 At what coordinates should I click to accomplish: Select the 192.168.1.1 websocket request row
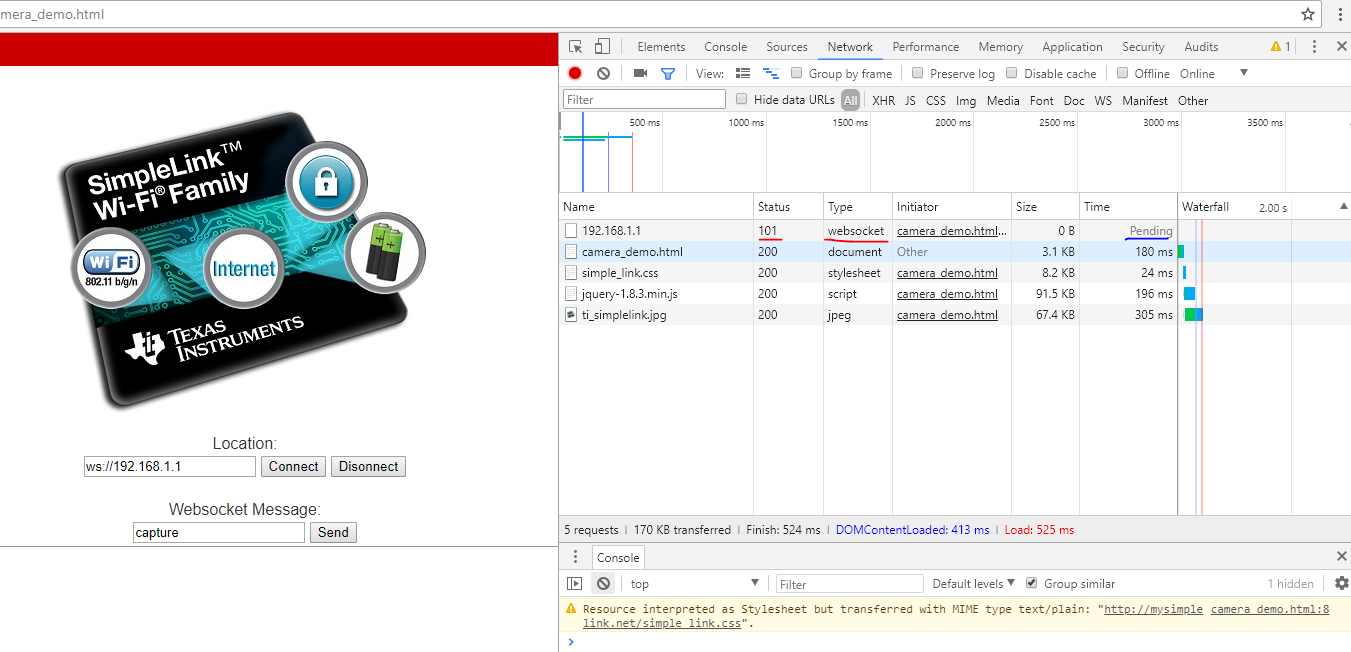[x=868, y=231]
